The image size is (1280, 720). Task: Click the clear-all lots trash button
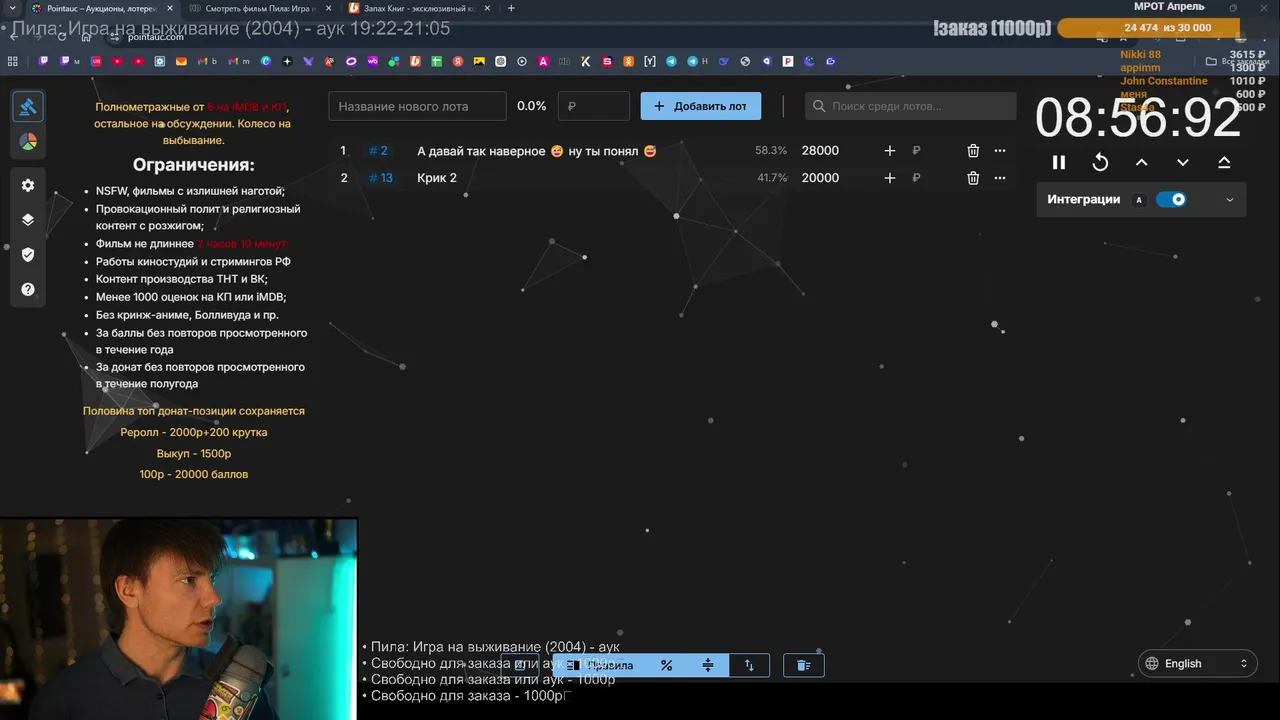pos(804,665)
